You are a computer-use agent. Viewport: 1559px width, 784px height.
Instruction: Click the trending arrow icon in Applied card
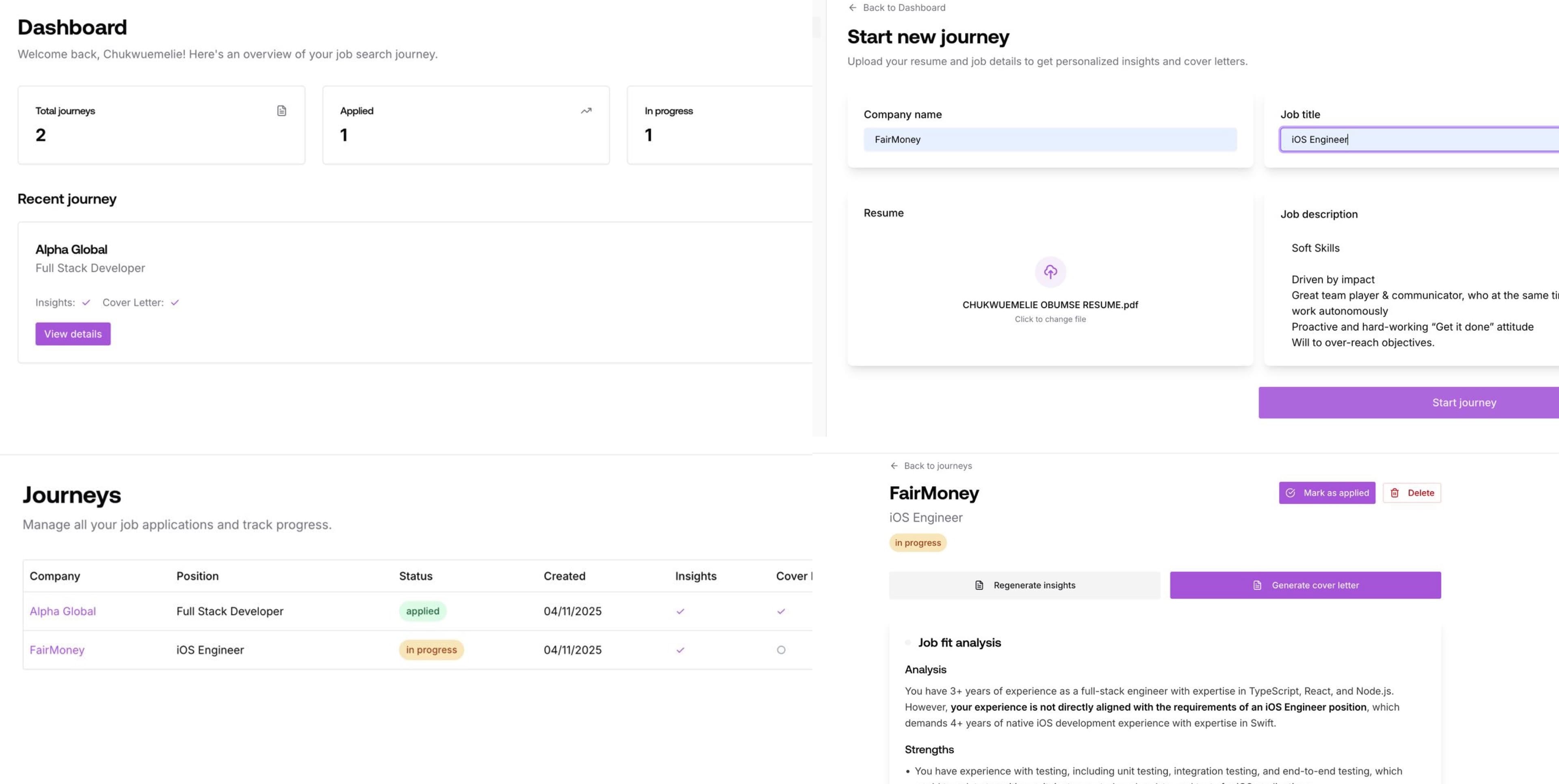586,111
